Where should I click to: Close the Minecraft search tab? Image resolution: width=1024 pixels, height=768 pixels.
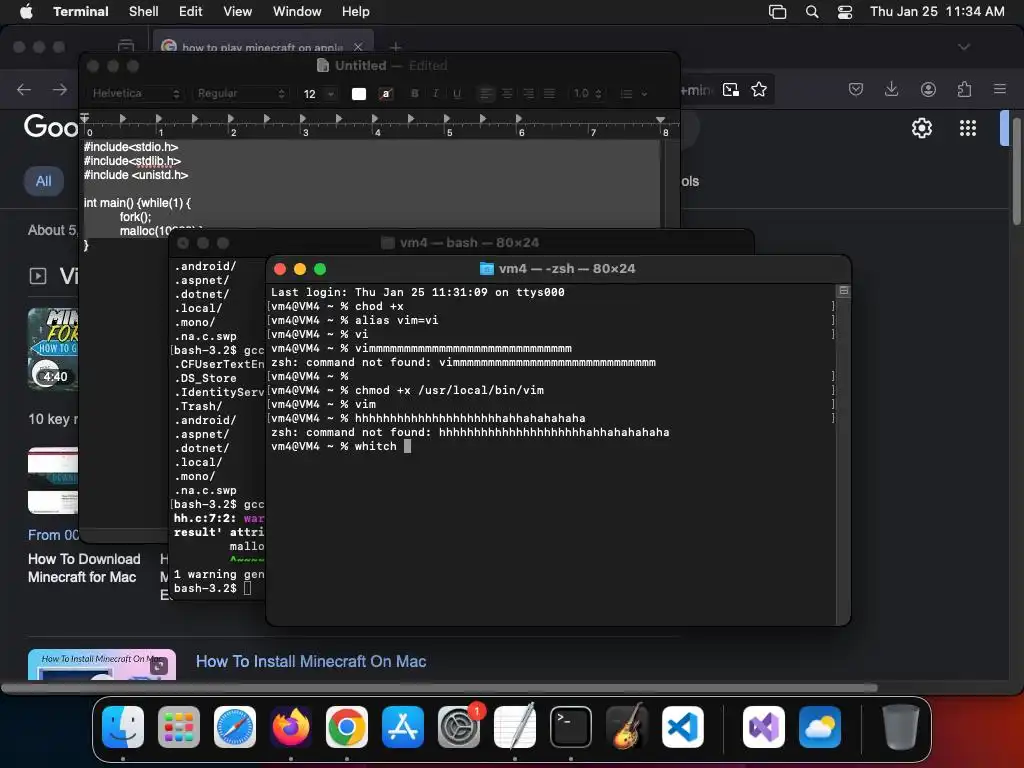[x=358, y=47]
